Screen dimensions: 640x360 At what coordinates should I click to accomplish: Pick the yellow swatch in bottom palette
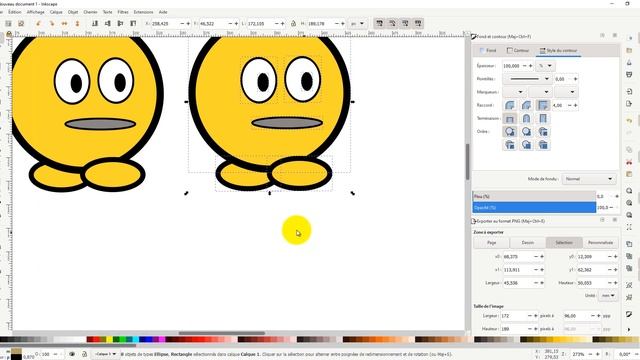109,339
